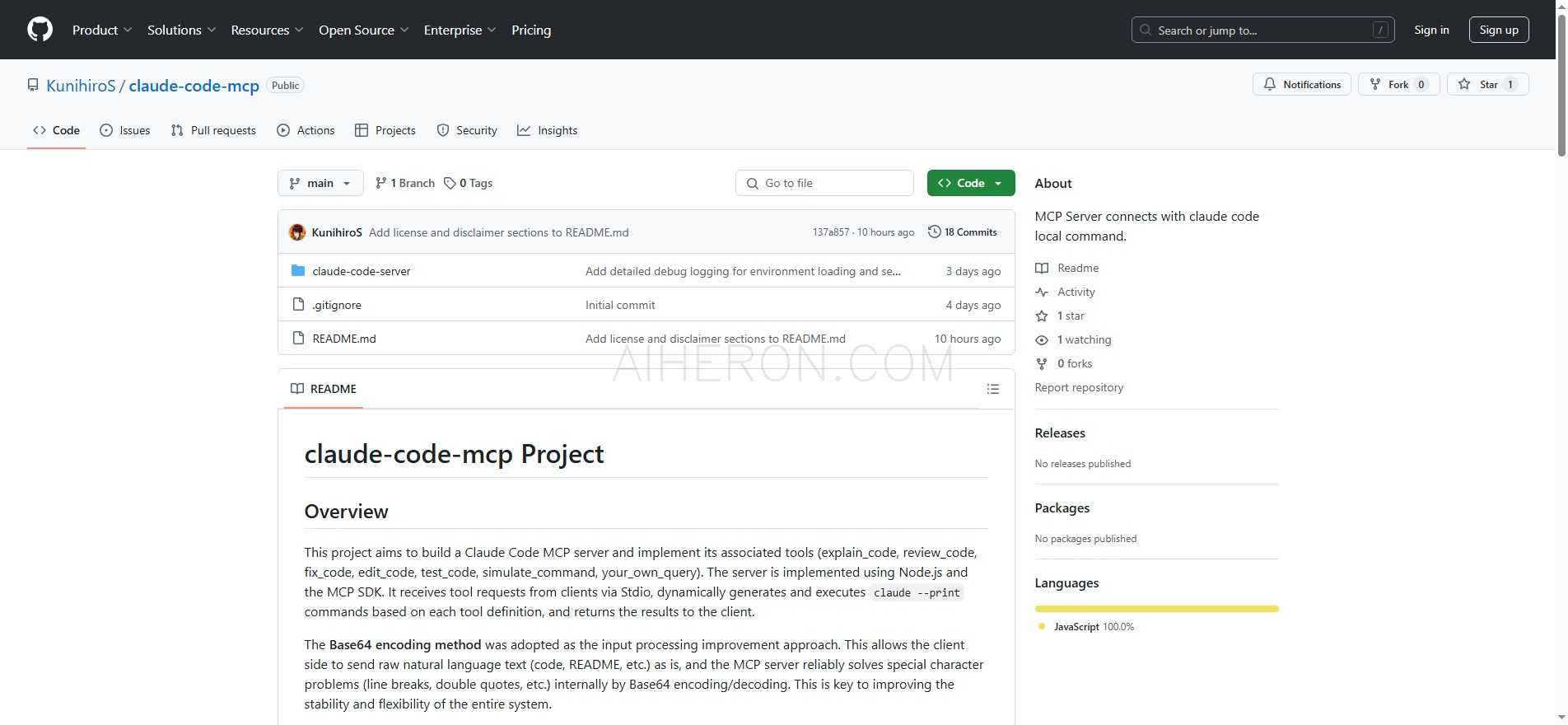Open the claude-code-server folder

tap(362, 271)
